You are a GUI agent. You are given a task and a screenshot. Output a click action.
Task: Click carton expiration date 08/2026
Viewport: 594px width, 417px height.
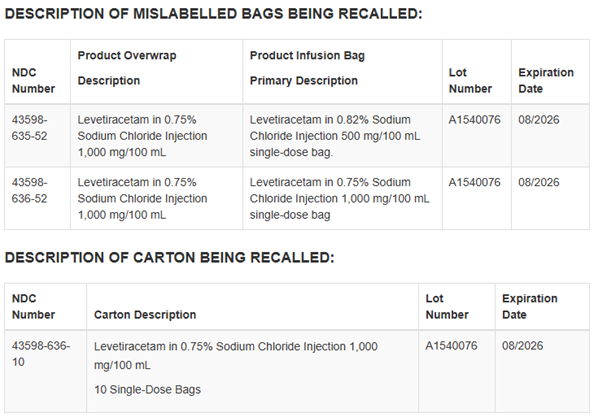coord(522,345)
